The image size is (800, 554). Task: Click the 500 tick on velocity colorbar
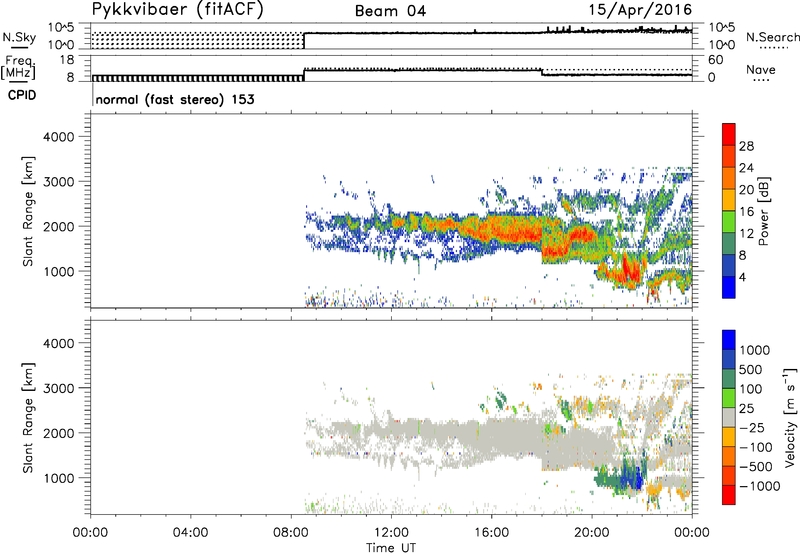[751, 369]
